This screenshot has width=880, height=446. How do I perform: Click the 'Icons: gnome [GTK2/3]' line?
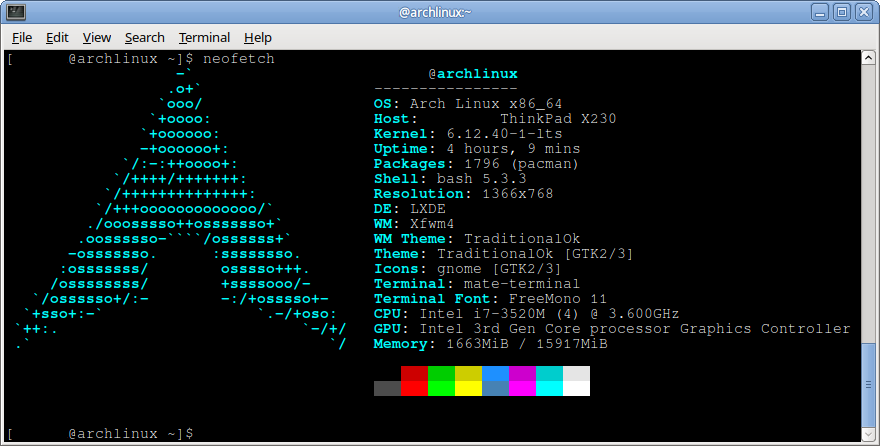pyautogui.click(x=468, y=269)
